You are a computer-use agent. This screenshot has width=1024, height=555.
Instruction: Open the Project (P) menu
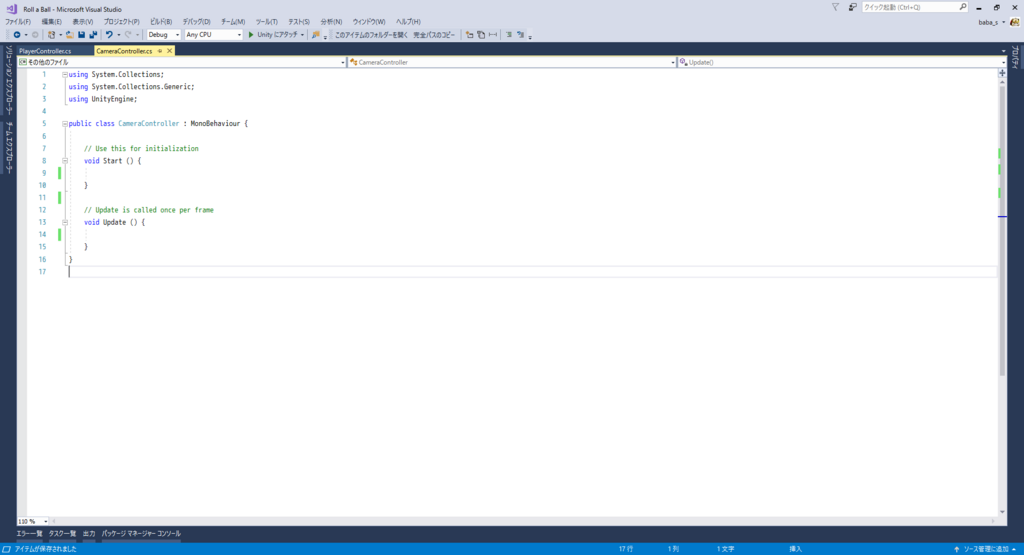click(121, 22)
